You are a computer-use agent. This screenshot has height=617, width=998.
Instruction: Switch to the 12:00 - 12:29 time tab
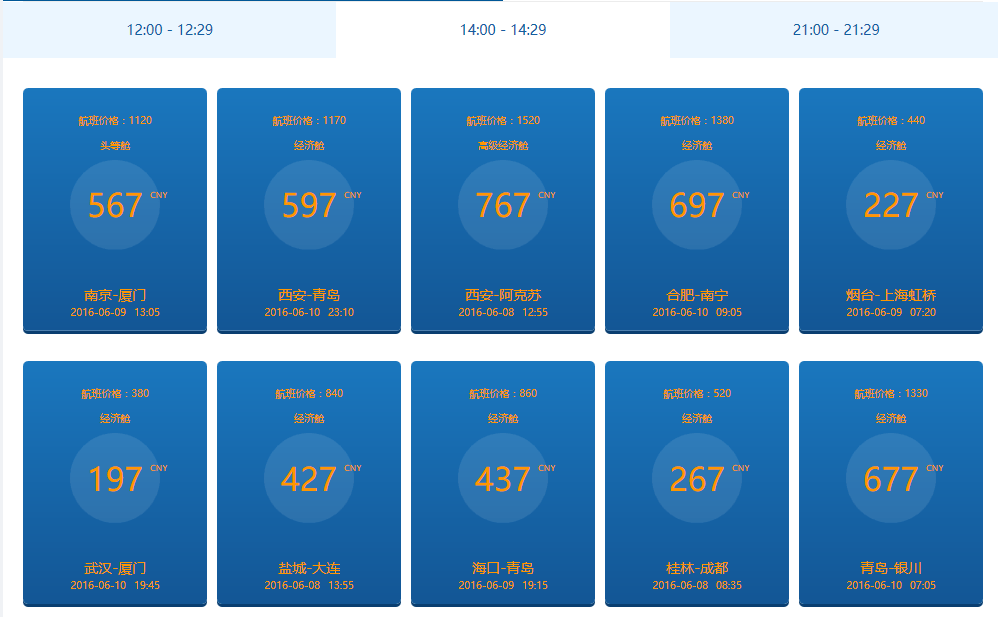(x=169, y=30)
